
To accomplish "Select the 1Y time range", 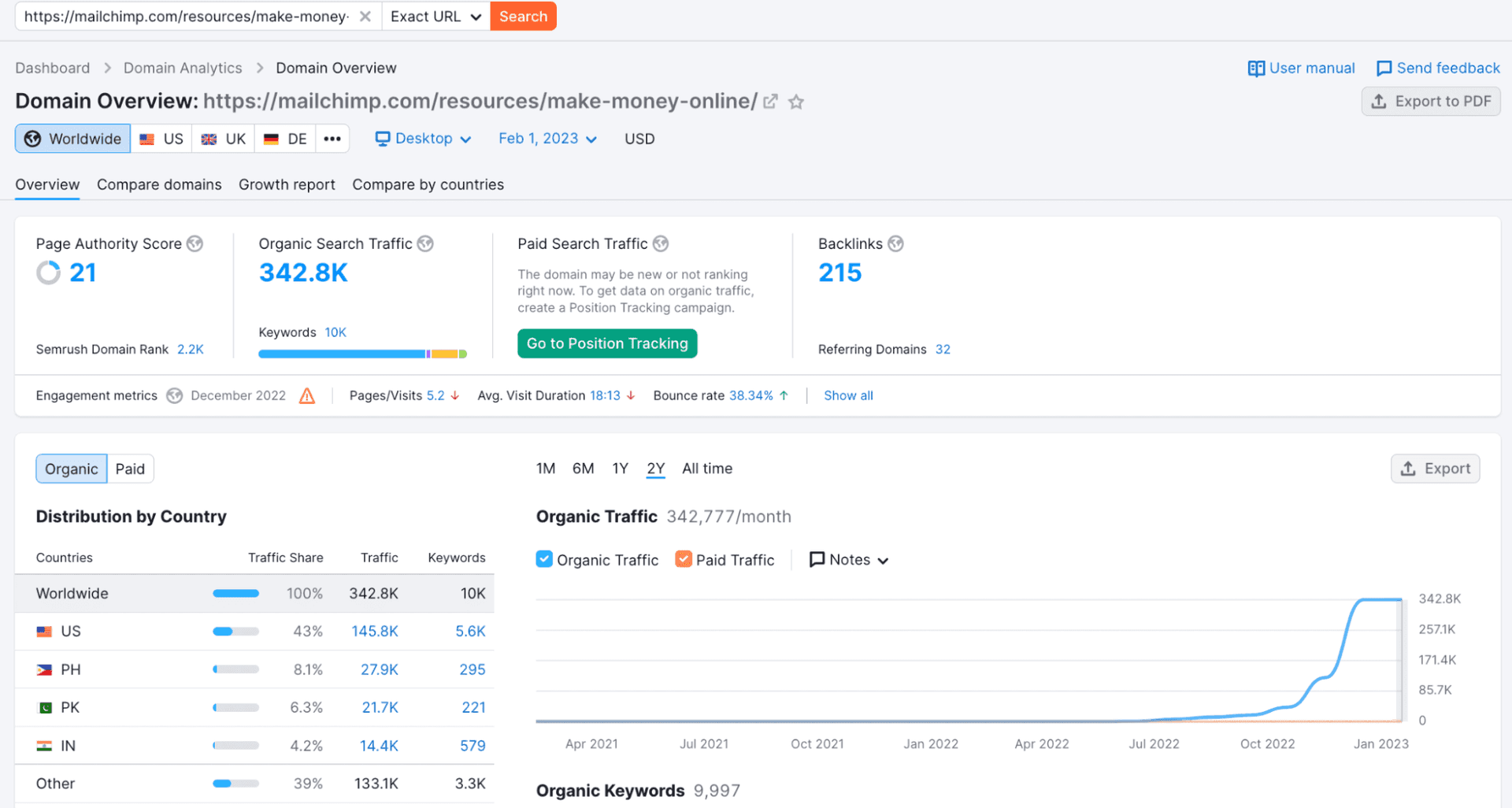I will tap(621, 469).
